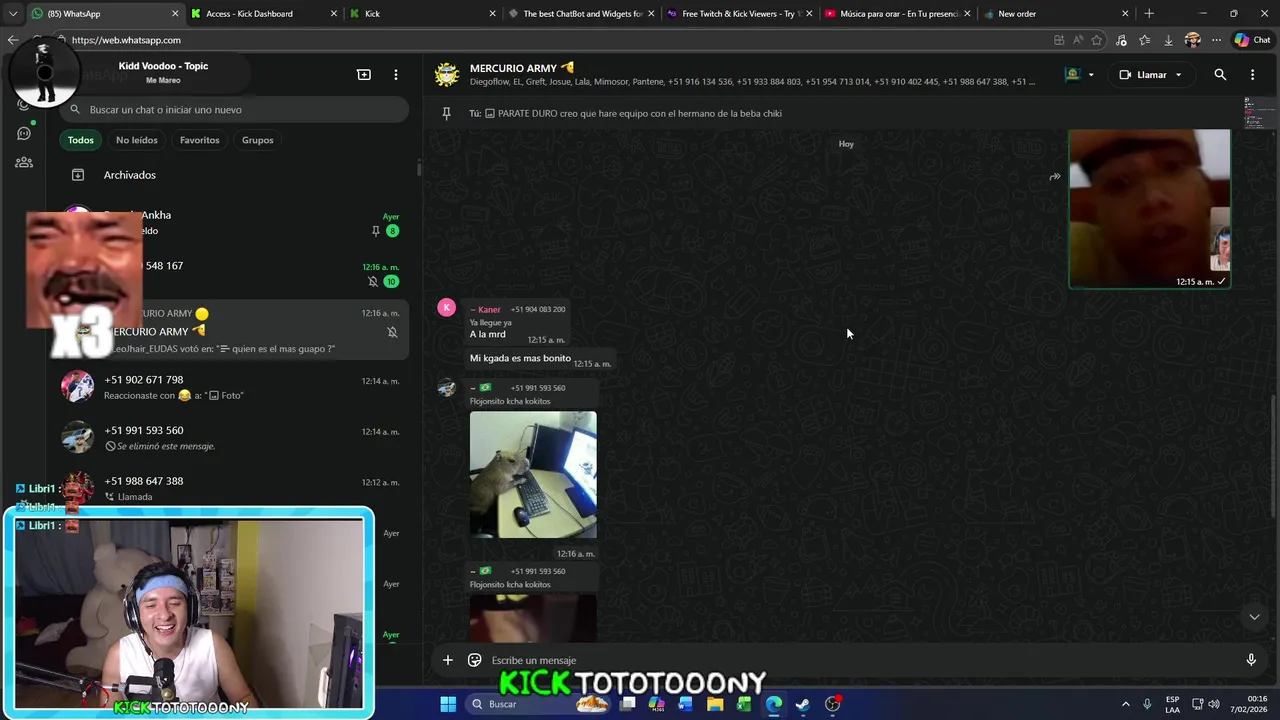Click the Buscar un chat search field
The image size is (1280, 720).
[234, 110]
